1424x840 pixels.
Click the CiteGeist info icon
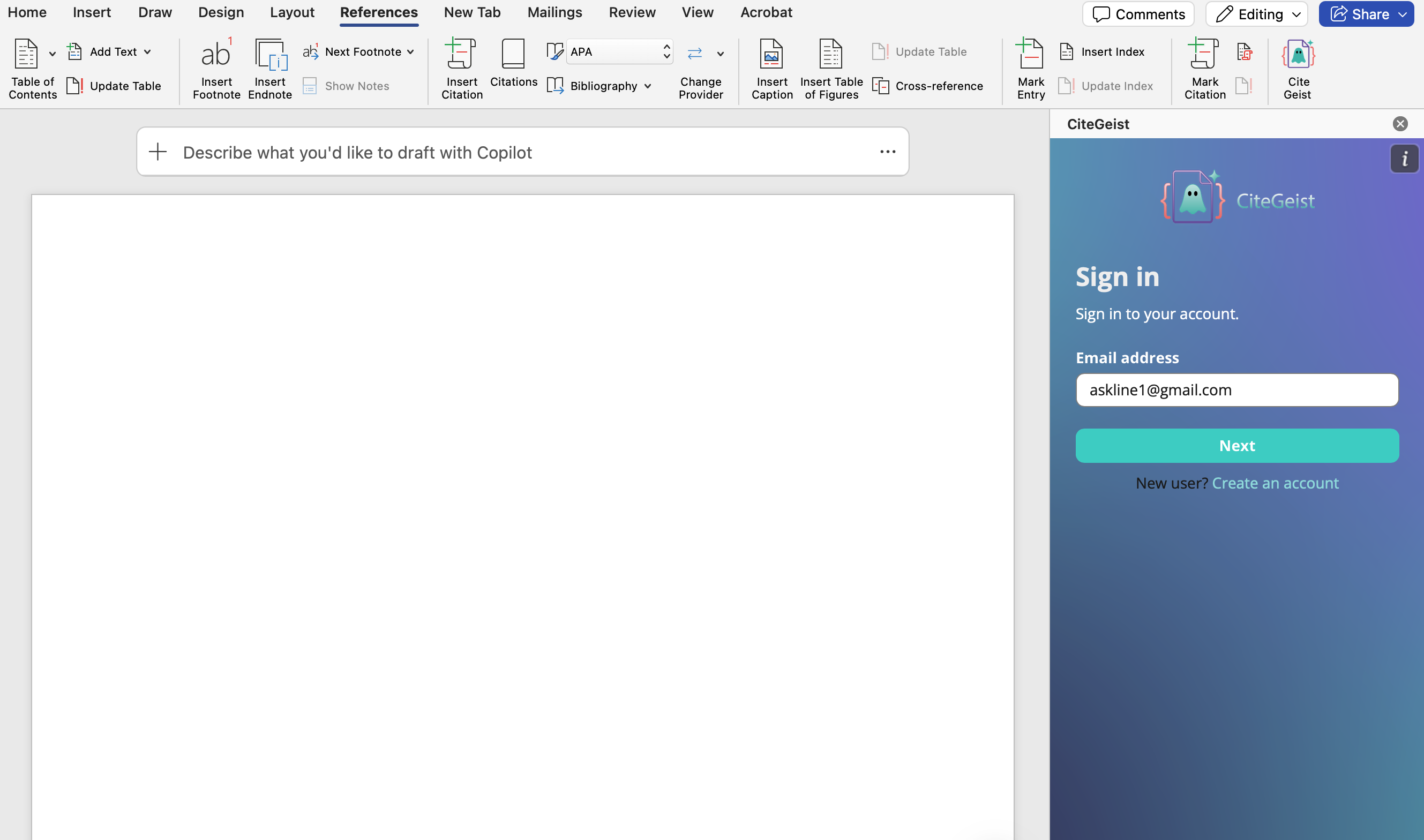pos(1404,159)
